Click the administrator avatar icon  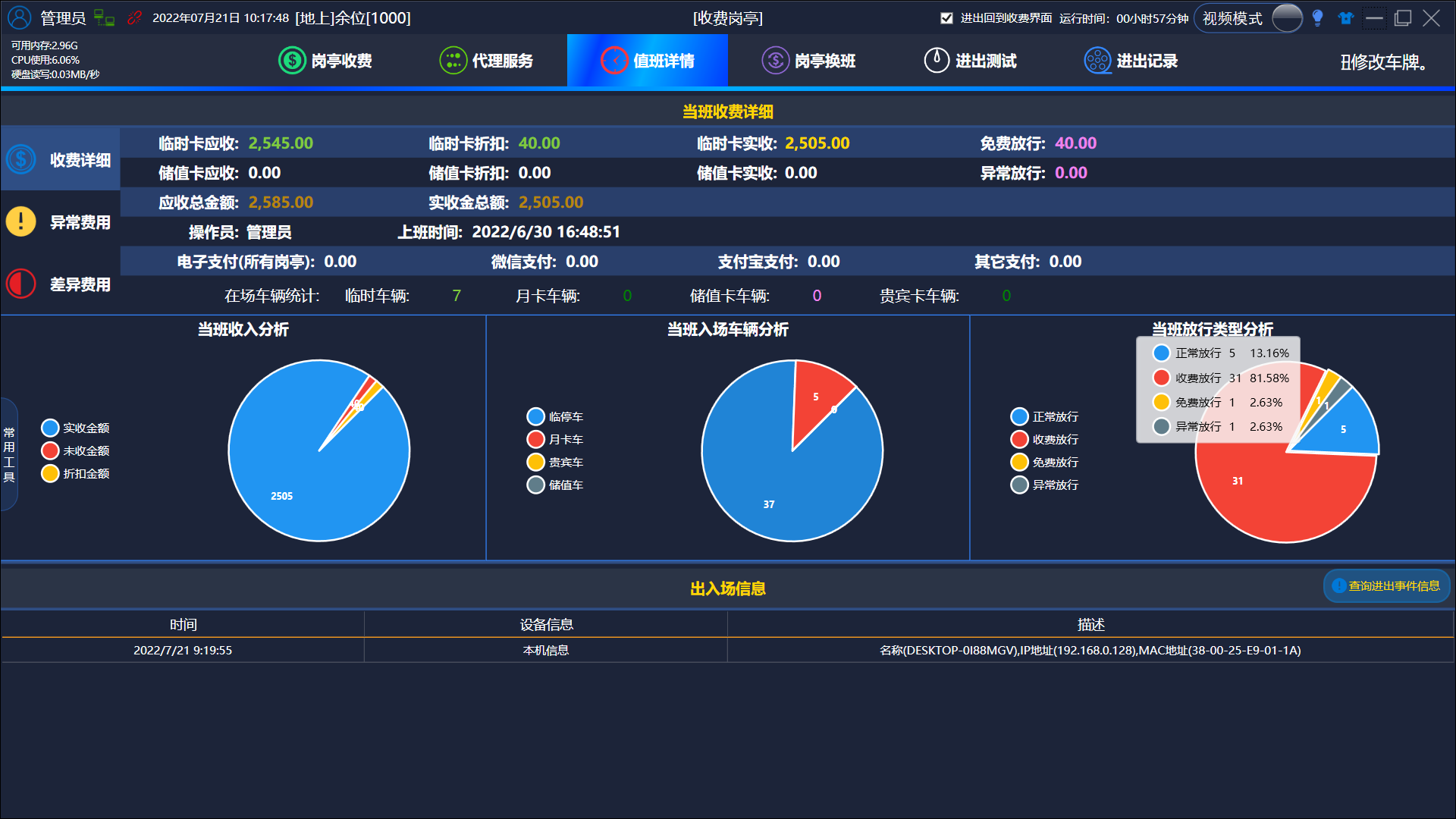tap(20, 17)
